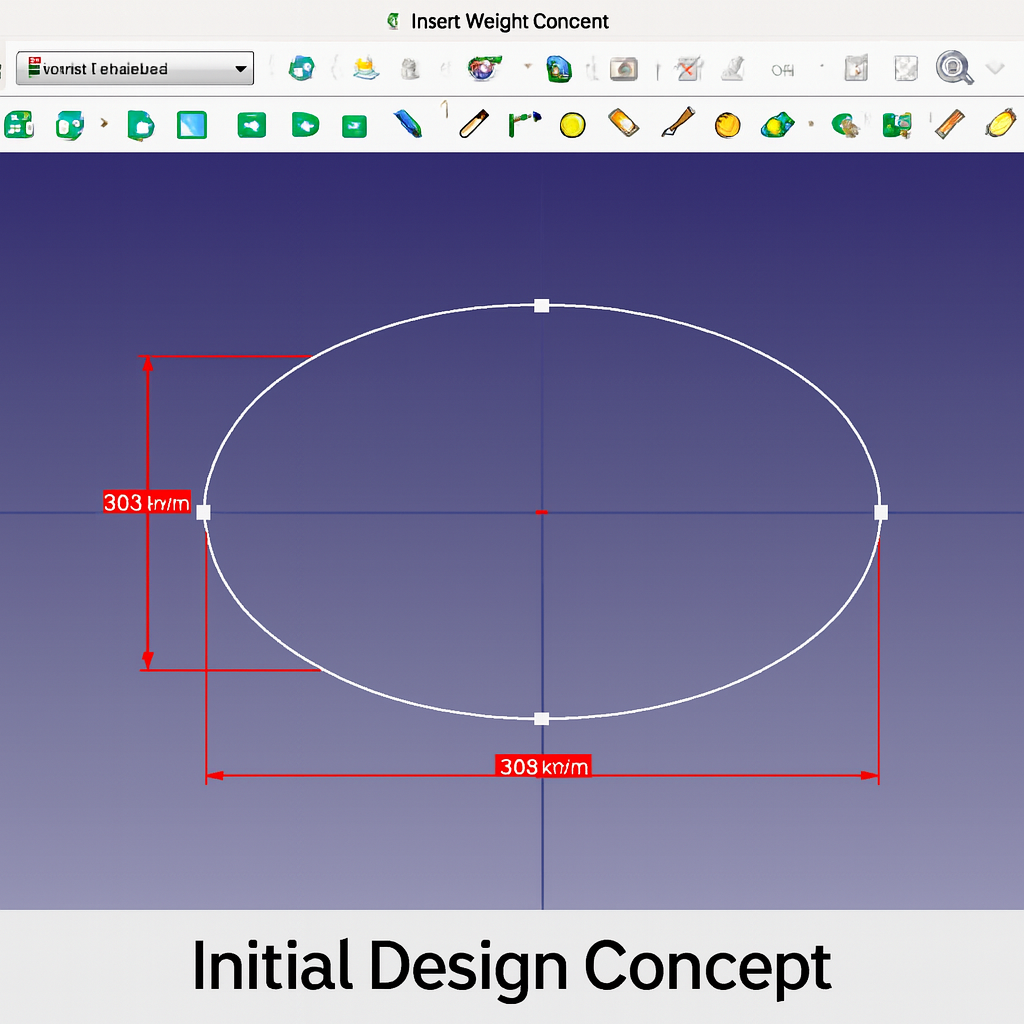Select the zoom magnifier tool
The width and height of the screenshot is (1024, 1024).
click(954, 69)
